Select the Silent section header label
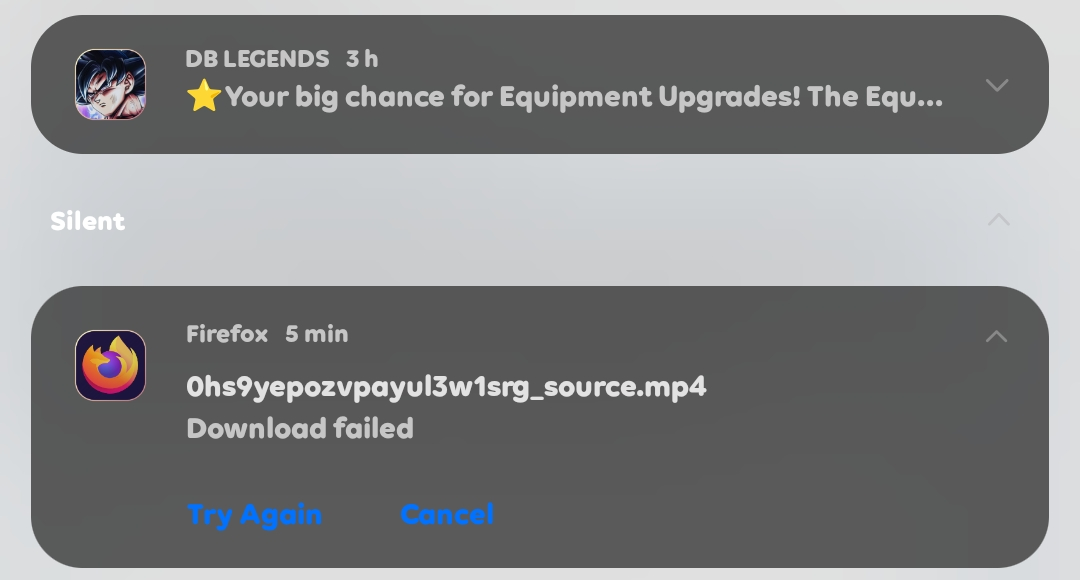The image size is (1080, 580). click(87, 221)
